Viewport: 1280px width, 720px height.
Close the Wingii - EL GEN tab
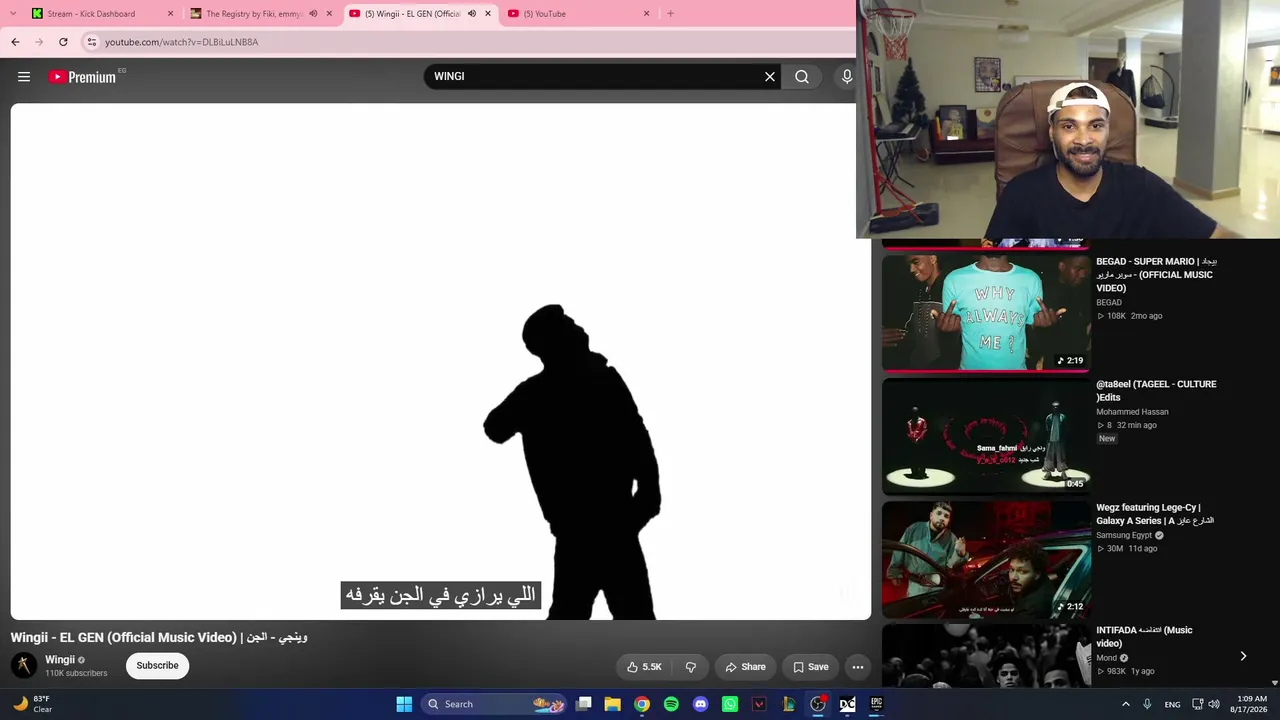pos(488,14)
